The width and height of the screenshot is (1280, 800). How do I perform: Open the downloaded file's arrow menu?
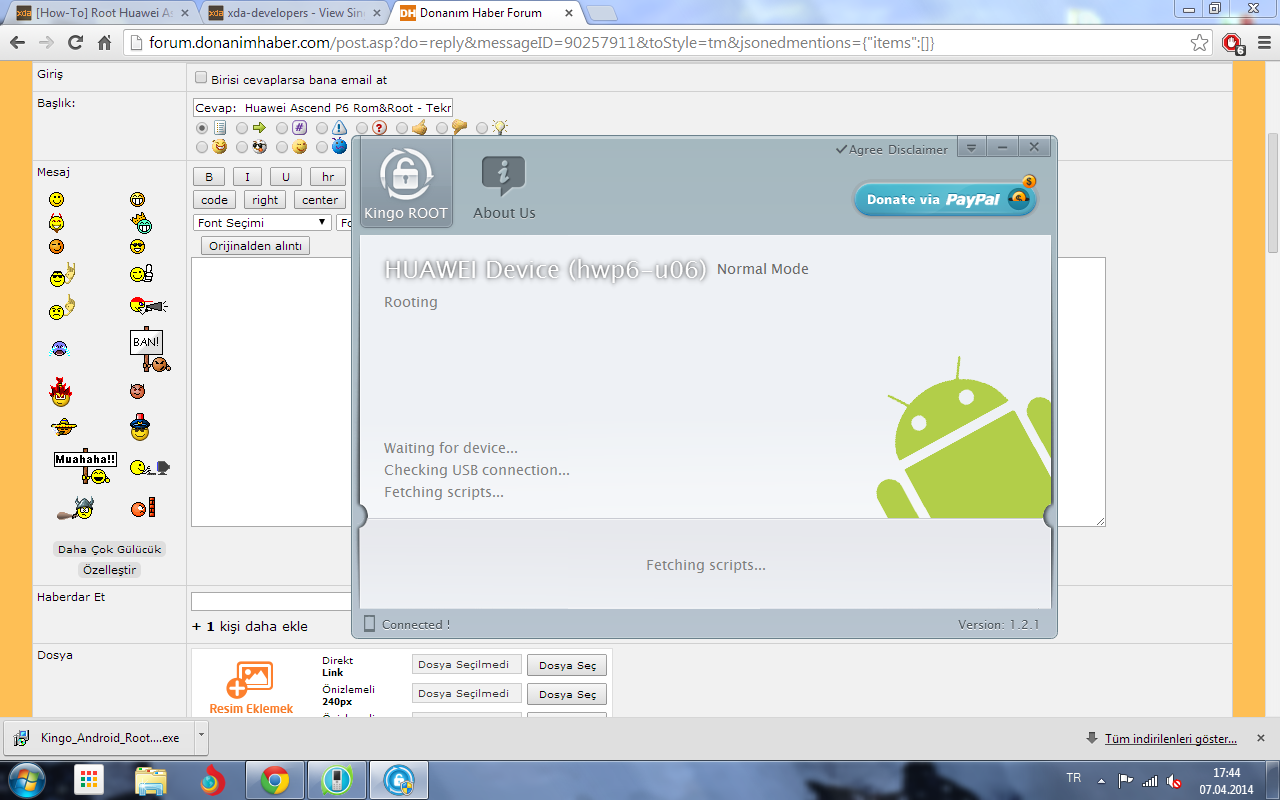click(201, 736)
